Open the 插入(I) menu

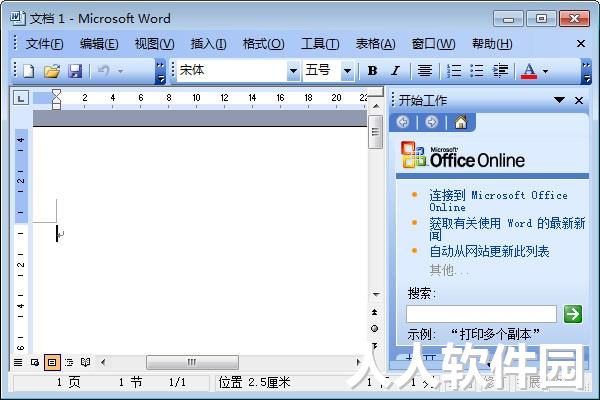(x=209, y=44)
